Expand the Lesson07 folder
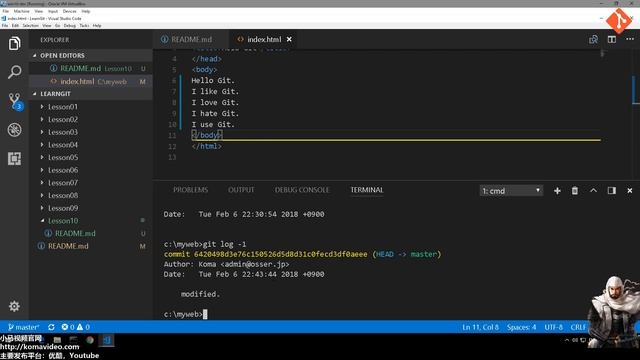This screenshot has width=640, height=360. [62, 183]
